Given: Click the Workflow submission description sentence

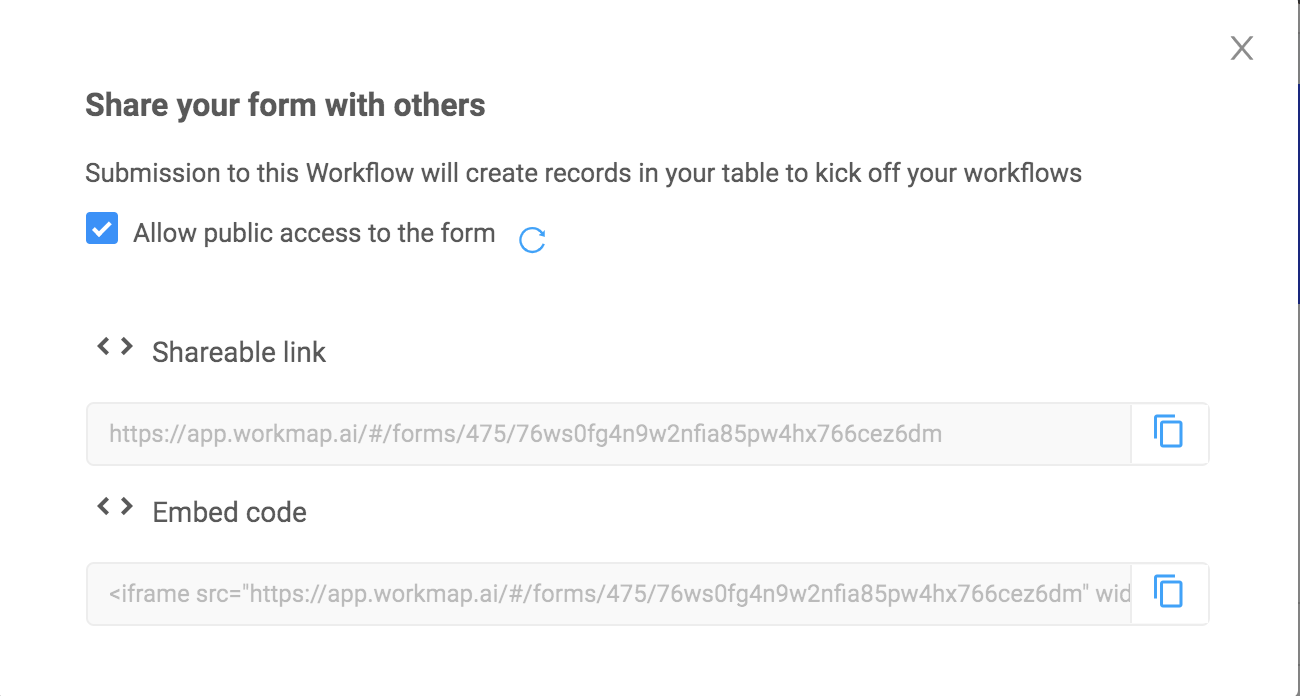Looking at the screenshot, I should (x=583, y=173).
